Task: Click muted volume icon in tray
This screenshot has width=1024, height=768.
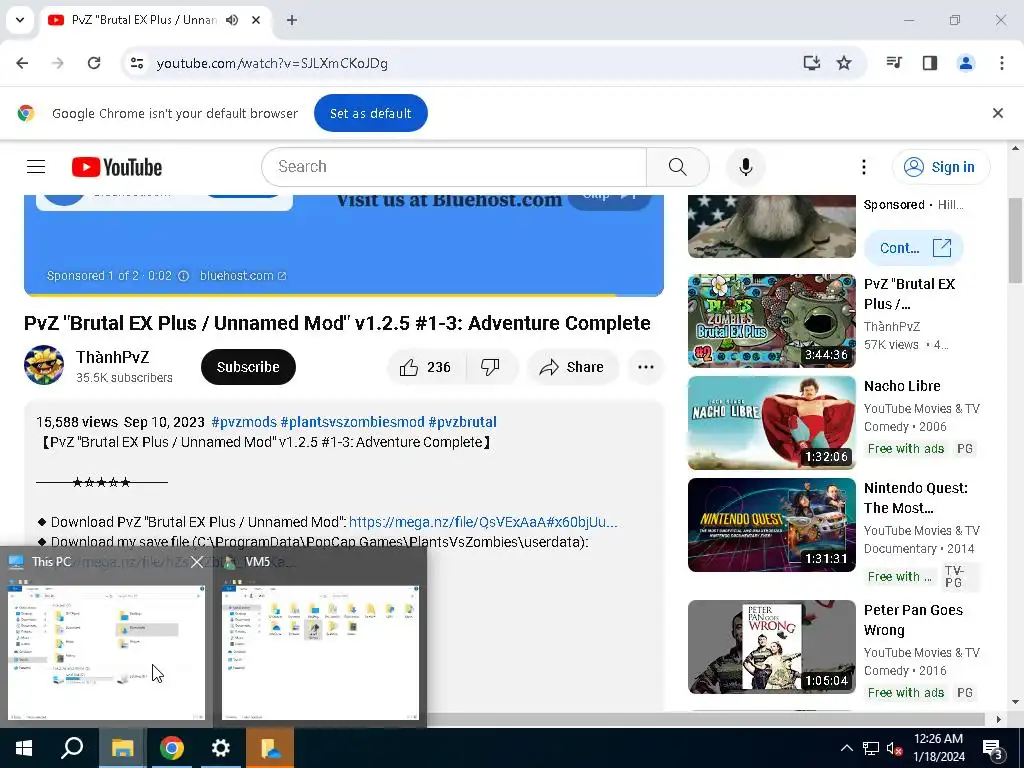Action: [895, 748]
